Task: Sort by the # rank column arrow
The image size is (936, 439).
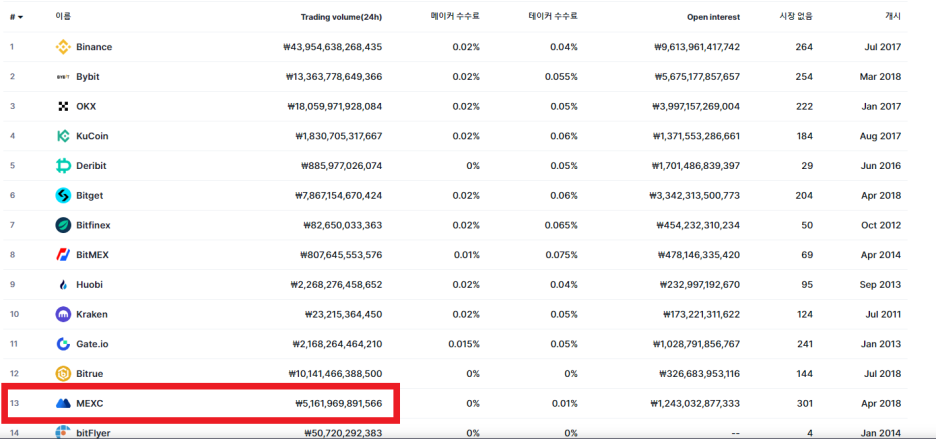Action: tap(21, 17)
